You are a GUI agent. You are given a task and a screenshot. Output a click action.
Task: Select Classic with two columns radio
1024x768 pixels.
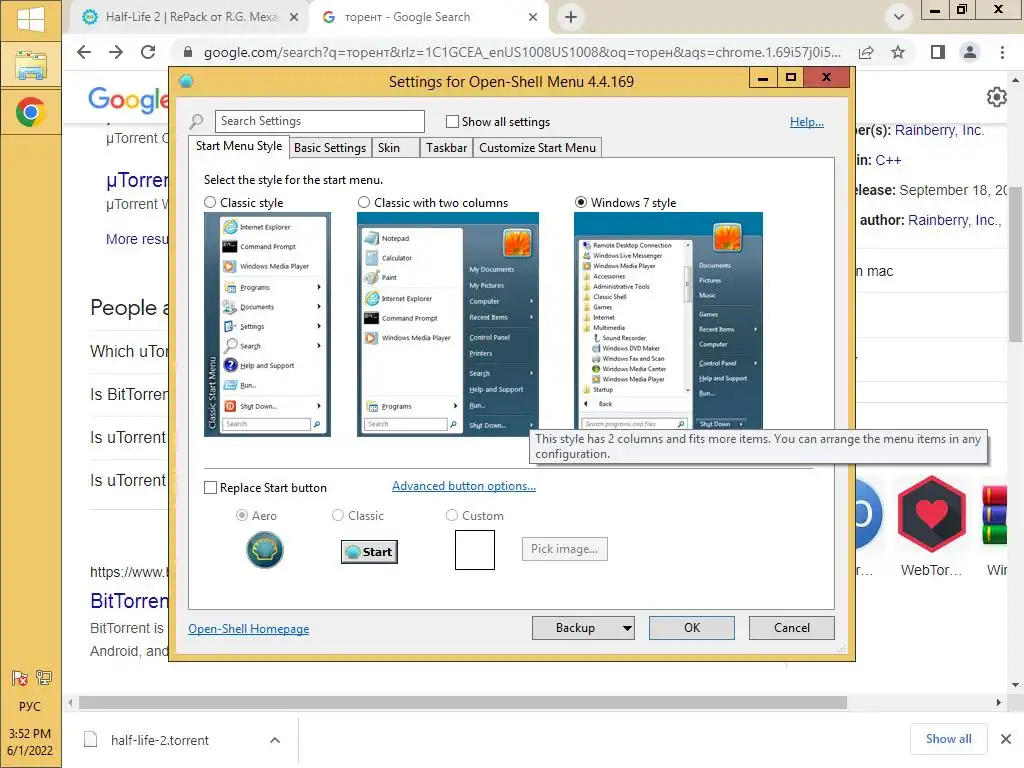click(364, 202)
